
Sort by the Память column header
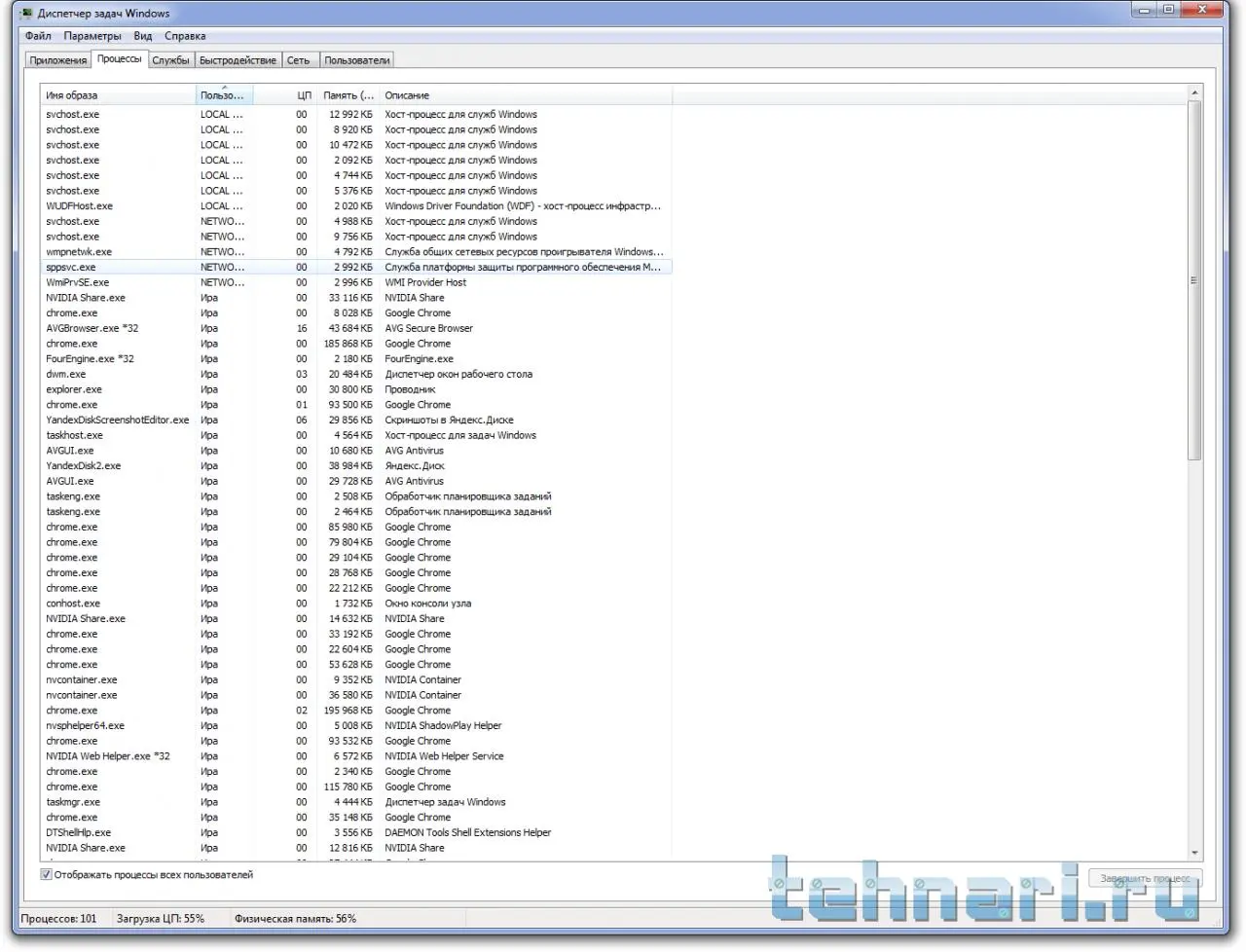[x=348, y=95]
